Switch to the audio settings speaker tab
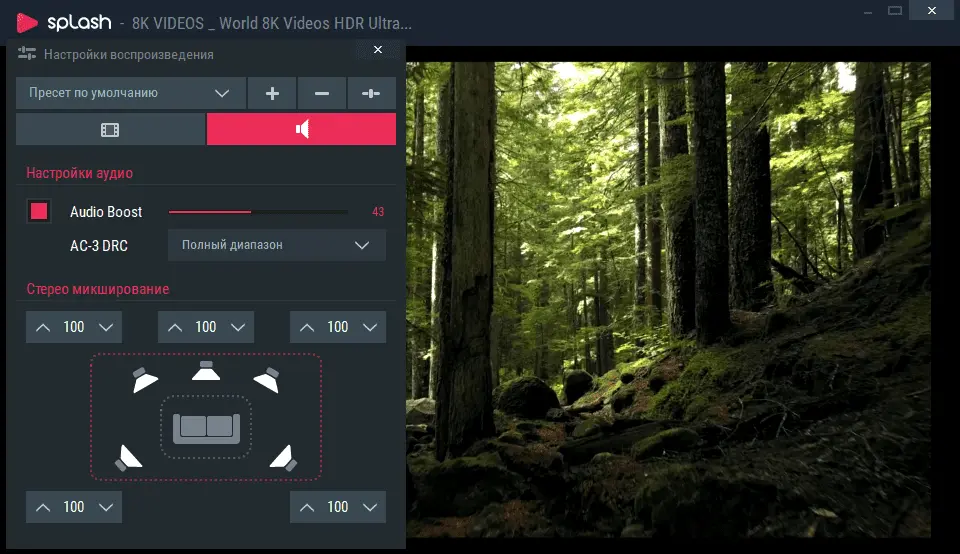This screenshot has width=960, height=554. point(301,129)
